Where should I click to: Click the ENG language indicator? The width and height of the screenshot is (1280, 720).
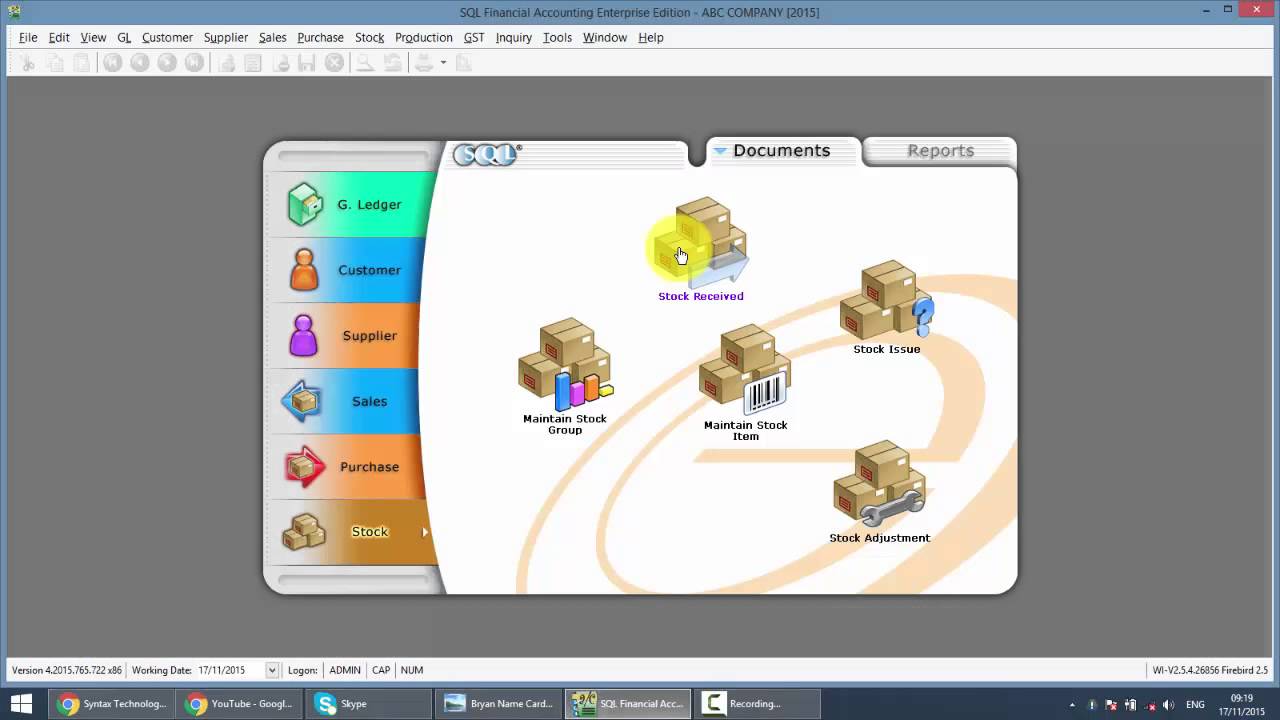coord(1195,704)
